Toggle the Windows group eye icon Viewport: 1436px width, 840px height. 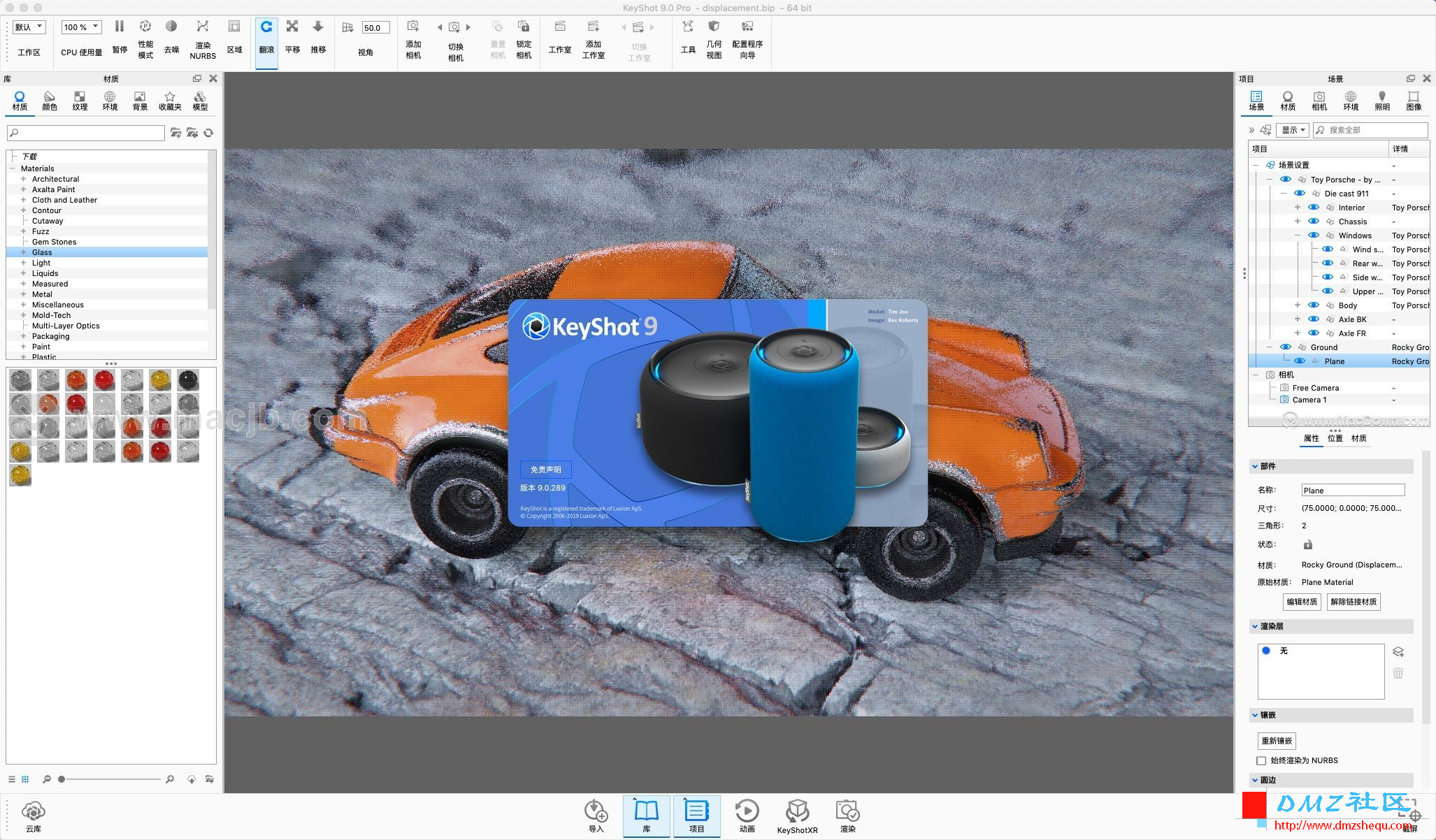[x=1314, y=236]
